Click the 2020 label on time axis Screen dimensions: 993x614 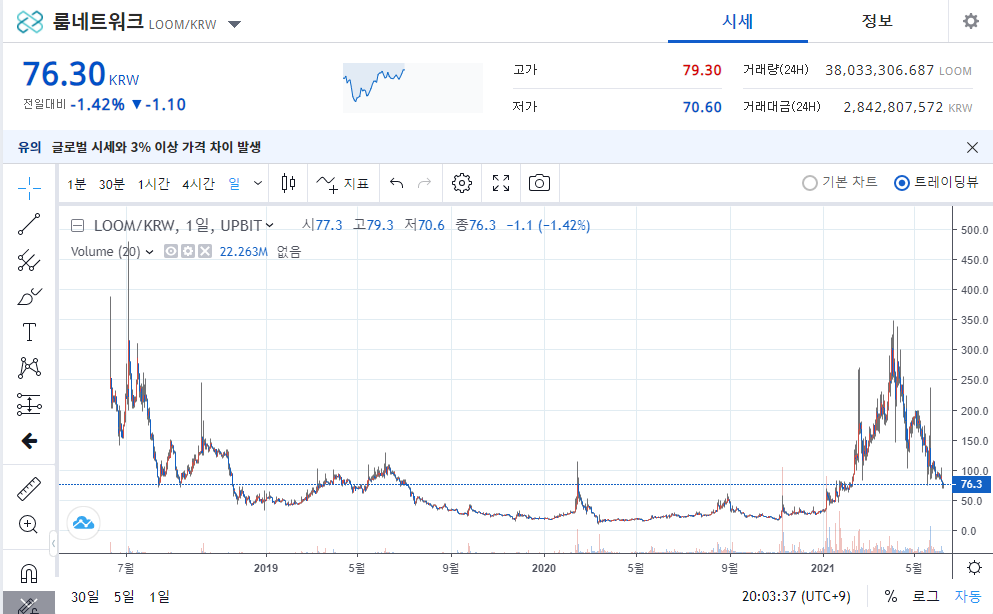pos(544,568)
